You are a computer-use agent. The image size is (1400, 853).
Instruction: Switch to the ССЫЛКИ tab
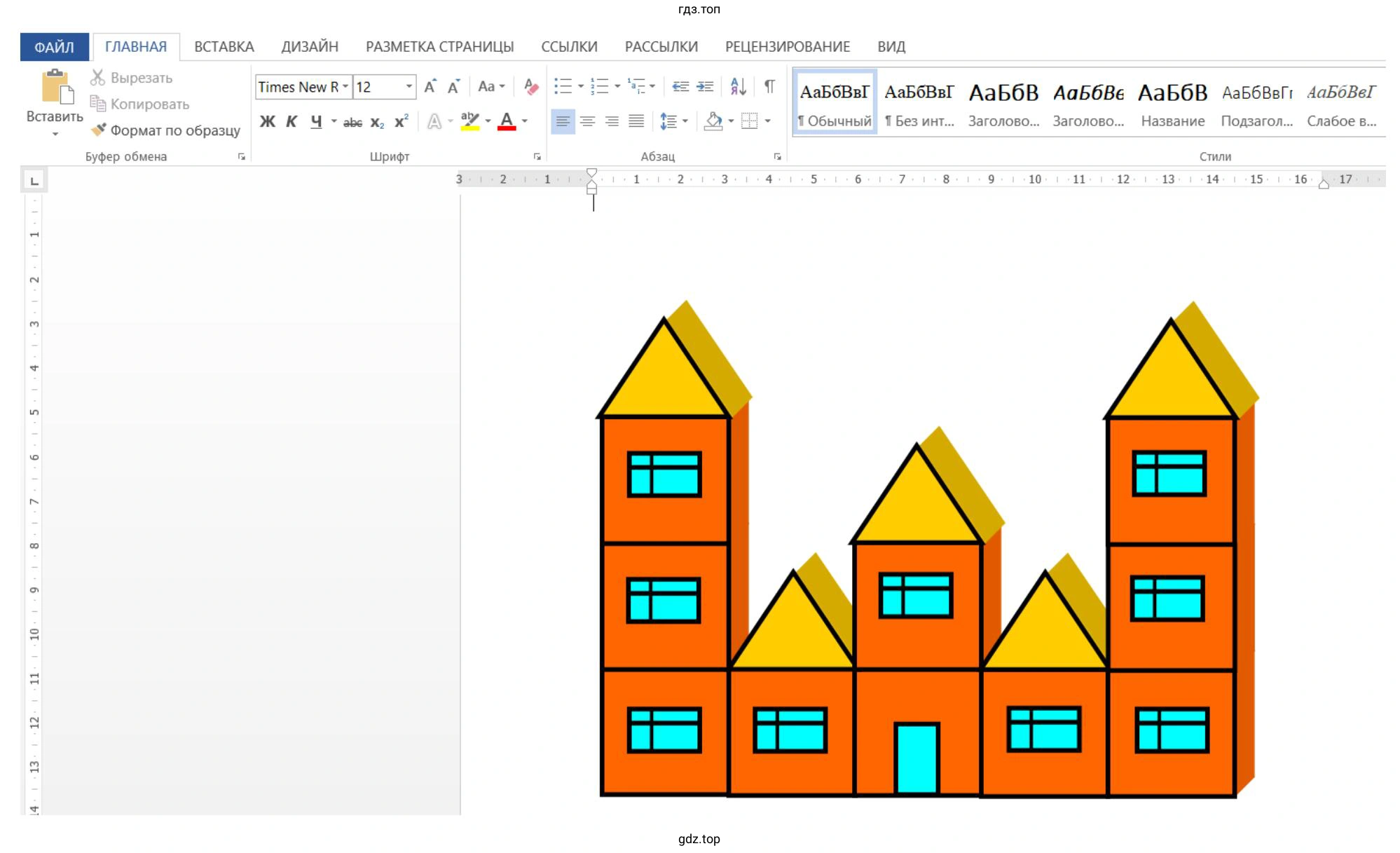pyautogui.click(x=569, y=47)
